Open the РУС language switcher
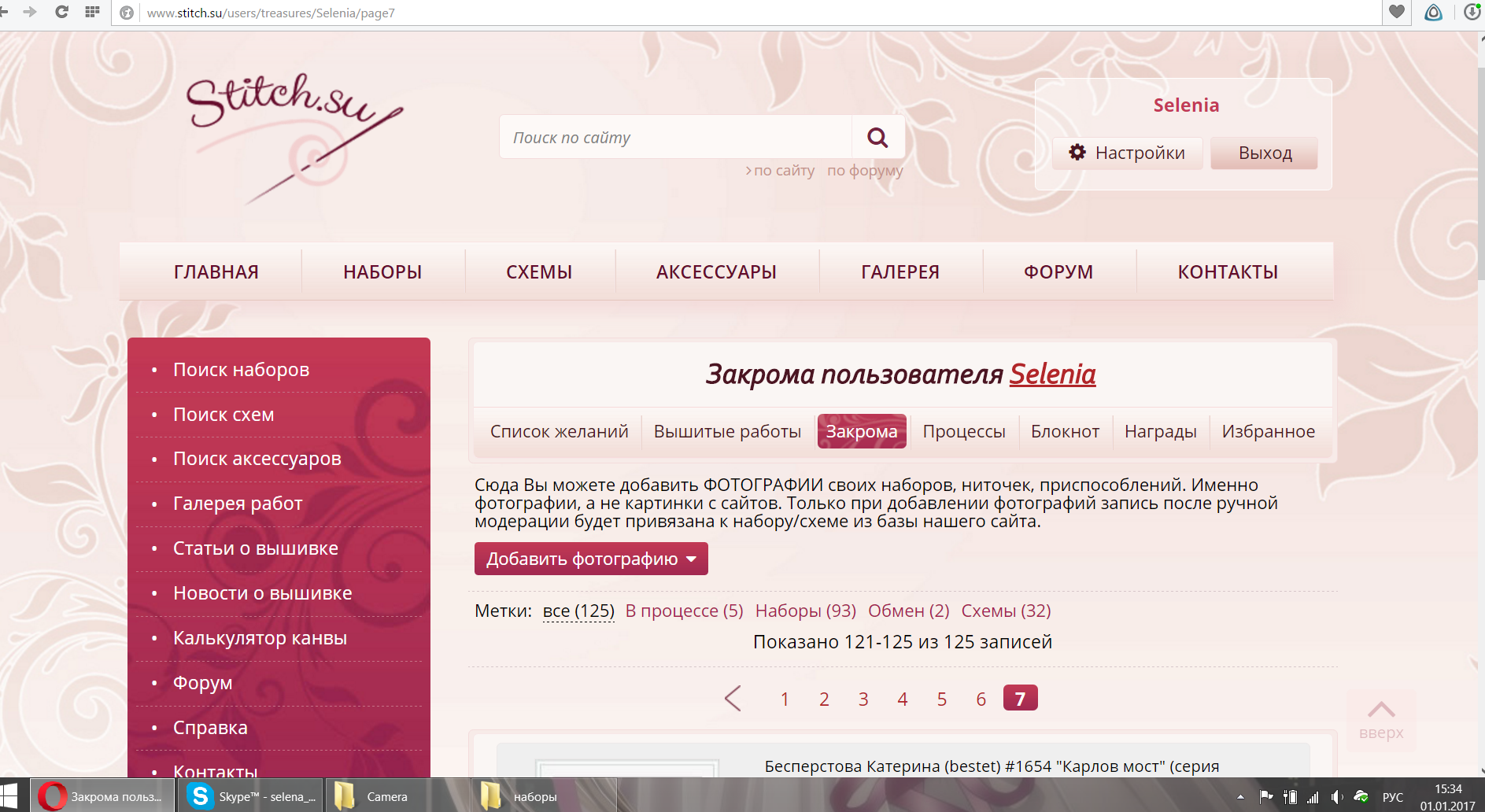1485x812 pixels. tap(1392, 797)
